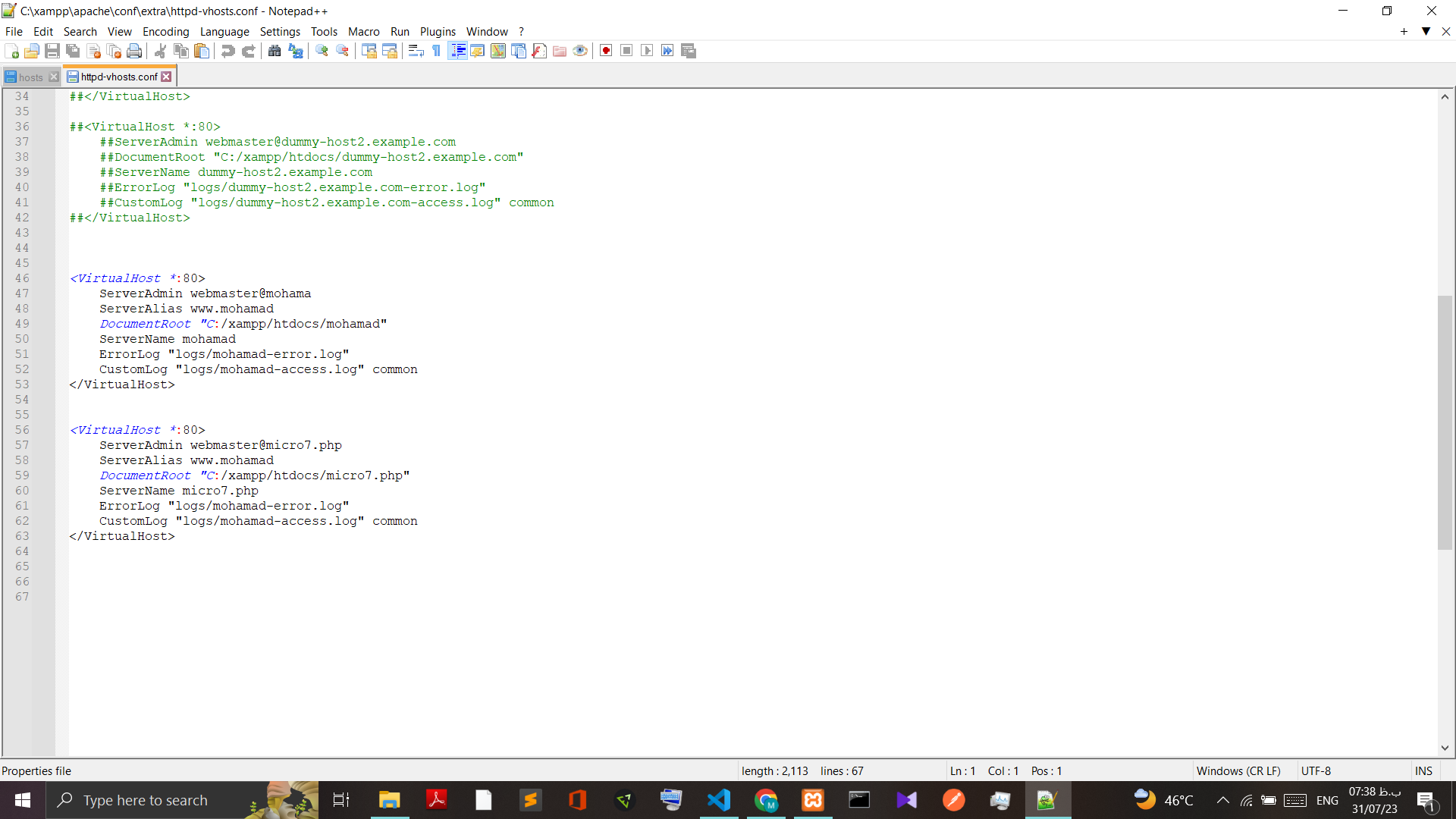
Task: Click the Properties file language status
Action: (36, 770)
